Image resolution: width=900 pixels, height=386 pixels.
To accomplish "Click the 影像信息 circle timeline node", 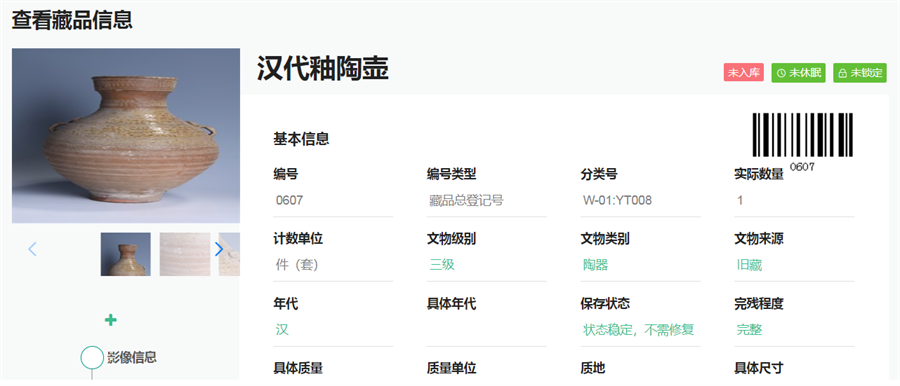I will [92, 357].
